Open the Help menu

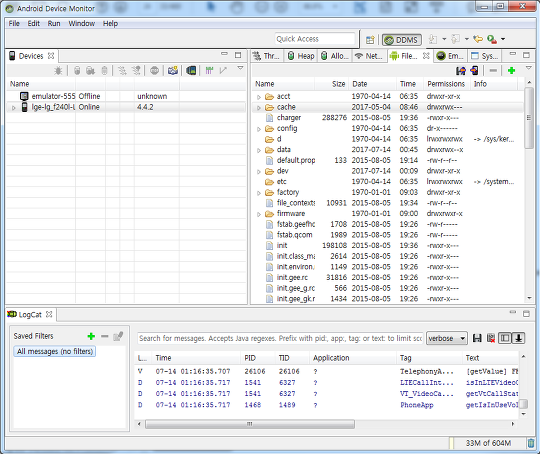click(110, 23)
